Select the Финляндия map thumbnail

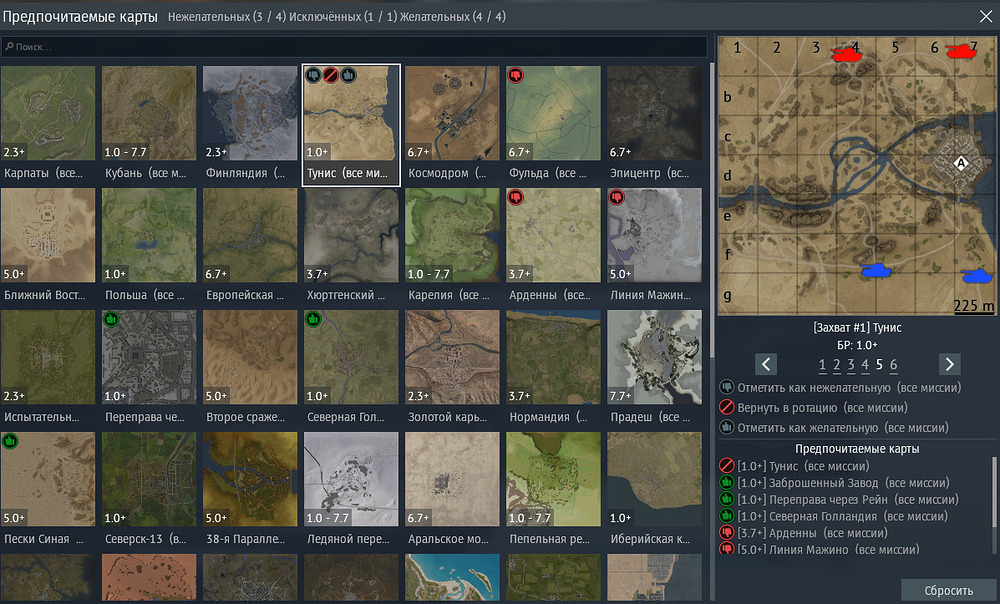point(250,113)
